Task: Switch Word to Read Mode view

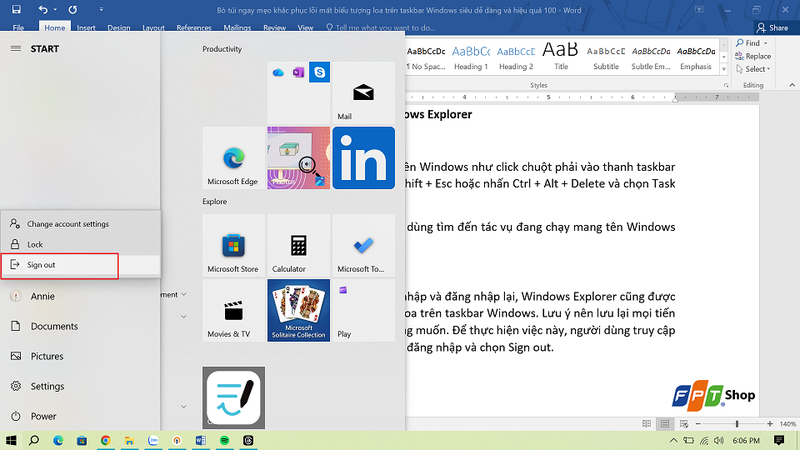Action: pos(646,424)
